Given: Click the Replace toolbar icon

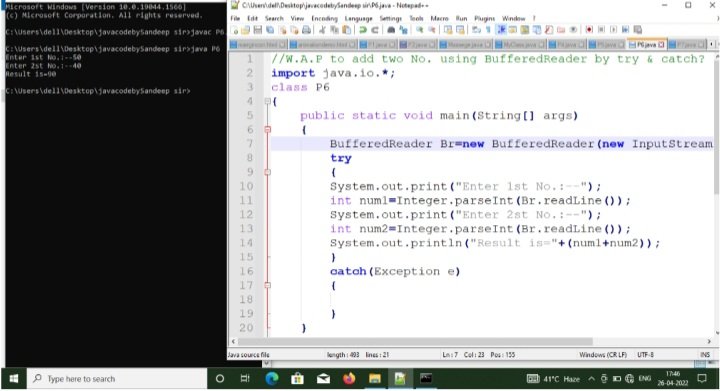Looking at the screenshot, I should coord(403,30).
